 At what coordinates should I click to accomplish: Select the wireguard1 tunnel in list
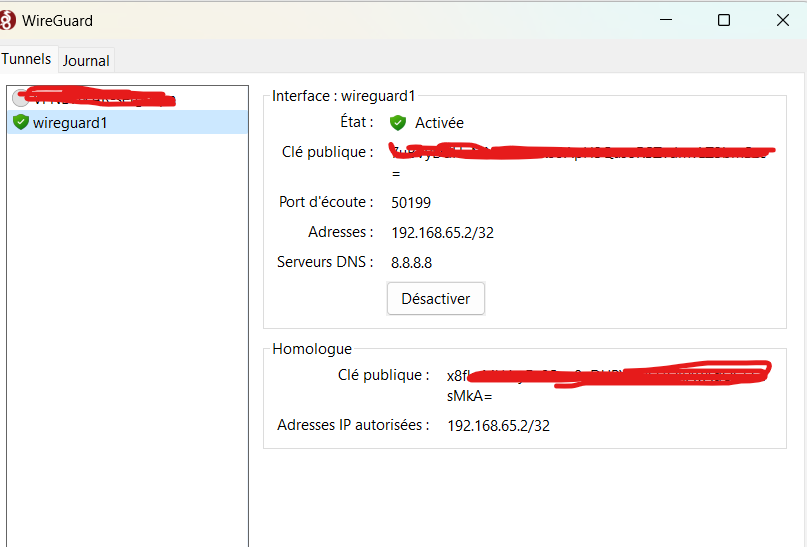(x=128, y=122)
